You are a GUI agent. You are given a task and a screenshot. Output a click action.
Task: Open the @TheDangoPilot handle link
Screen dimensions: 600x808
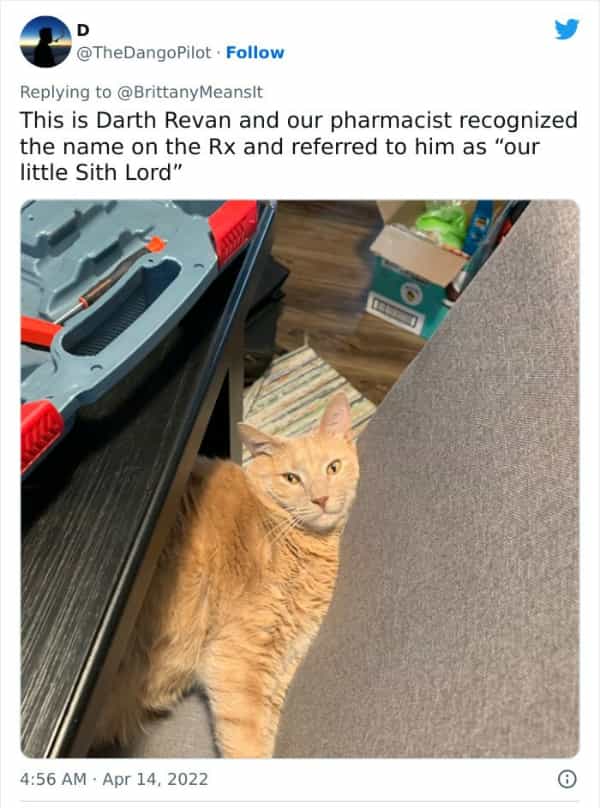tap(144, 53)
